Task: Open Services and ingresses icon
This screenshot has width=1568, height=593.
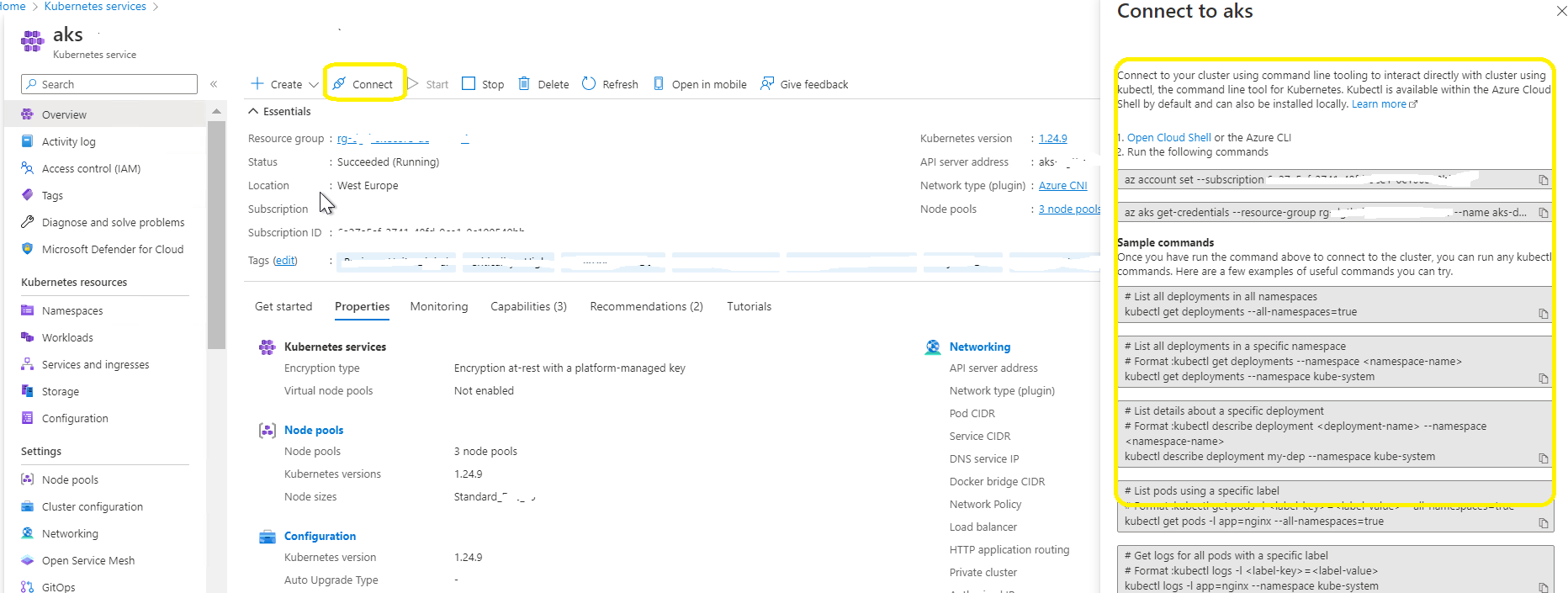Action: [x=27, y=364]
